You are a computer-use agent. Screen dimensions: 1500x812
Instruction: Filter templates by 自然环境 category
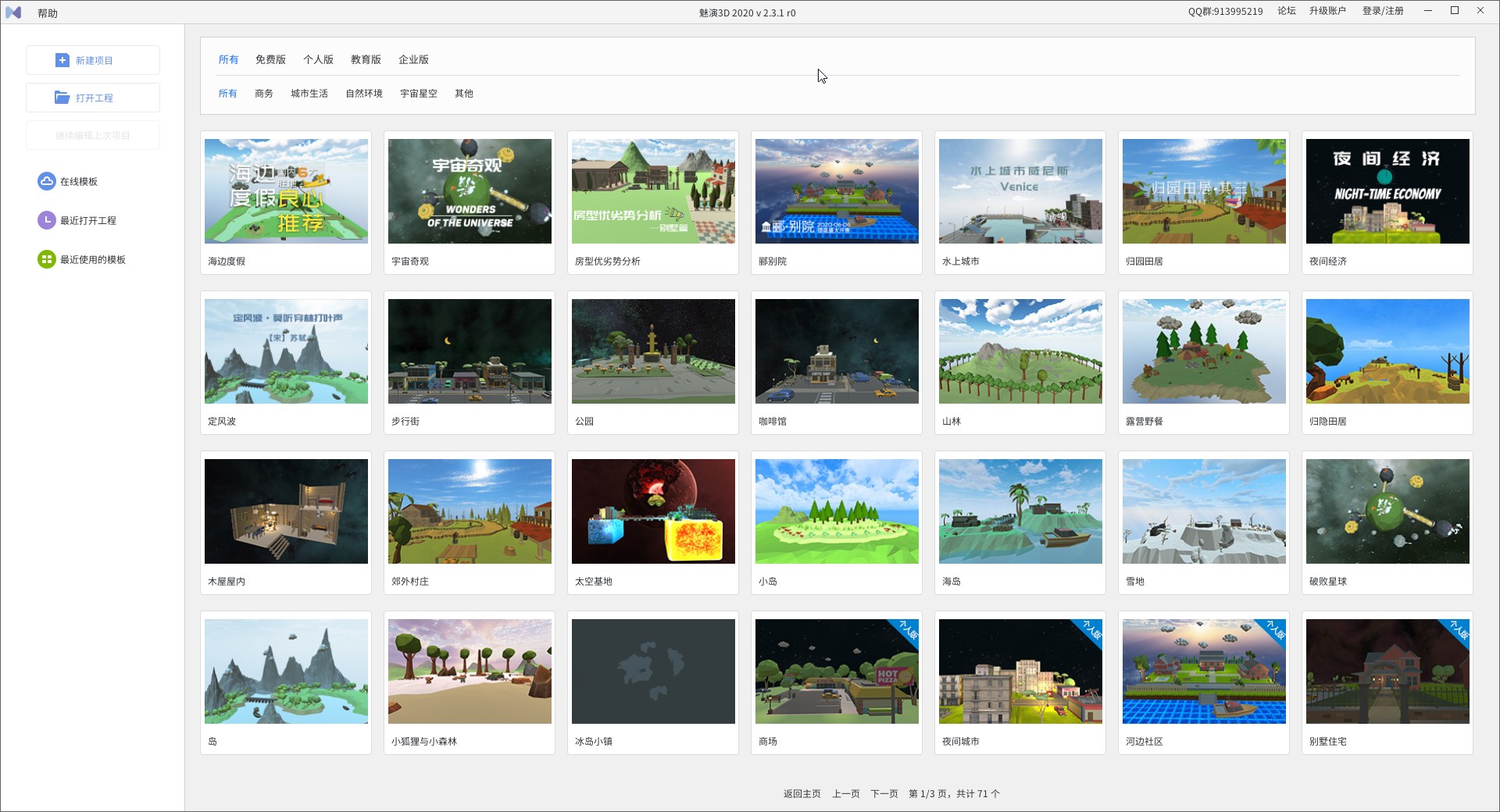pyautogui.click(x=364, y=93)
